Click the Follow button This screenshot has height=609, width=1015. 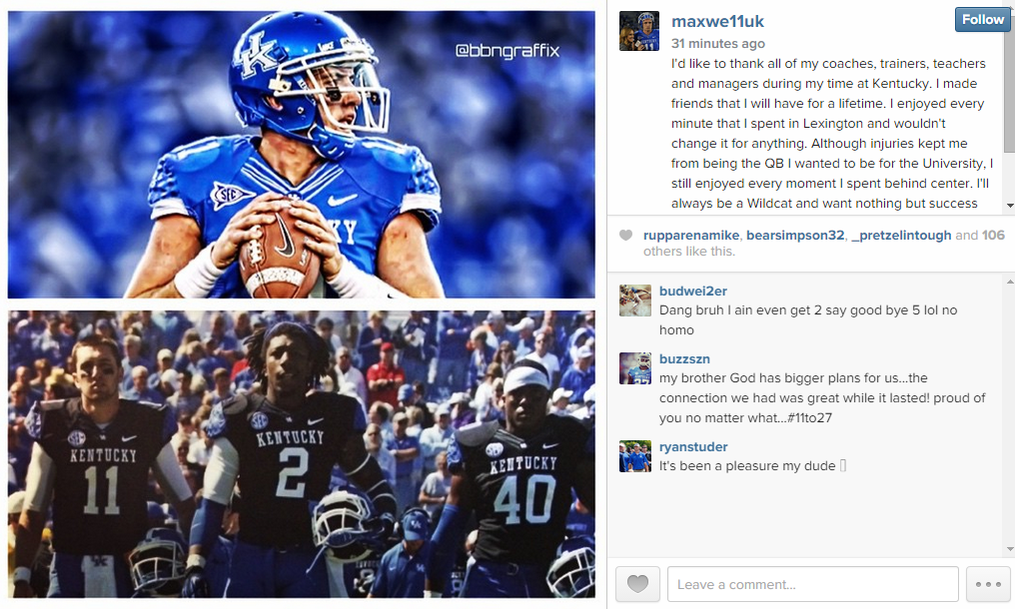pos(983,19)
